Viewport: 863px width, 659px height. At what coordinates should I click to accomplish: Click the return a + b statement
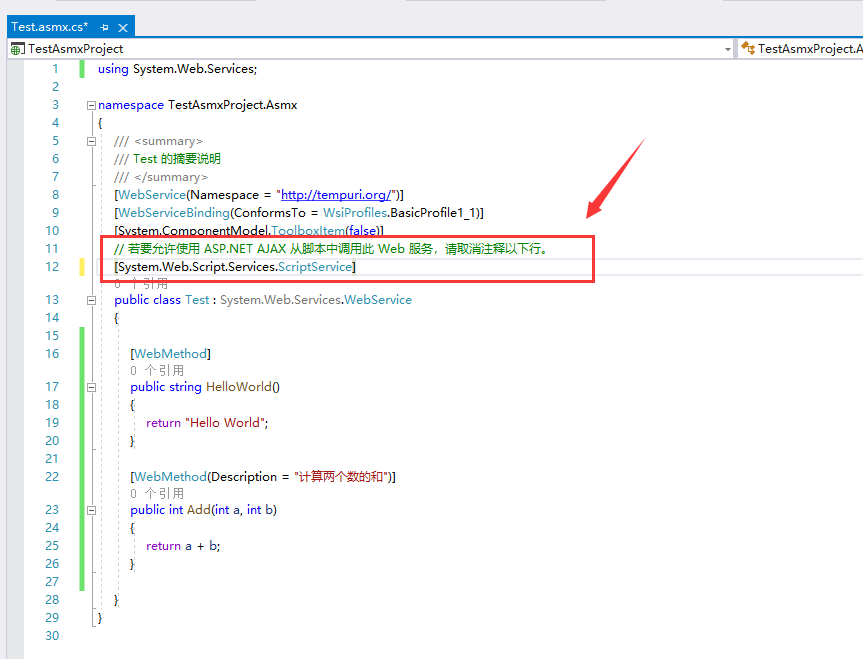183,546
